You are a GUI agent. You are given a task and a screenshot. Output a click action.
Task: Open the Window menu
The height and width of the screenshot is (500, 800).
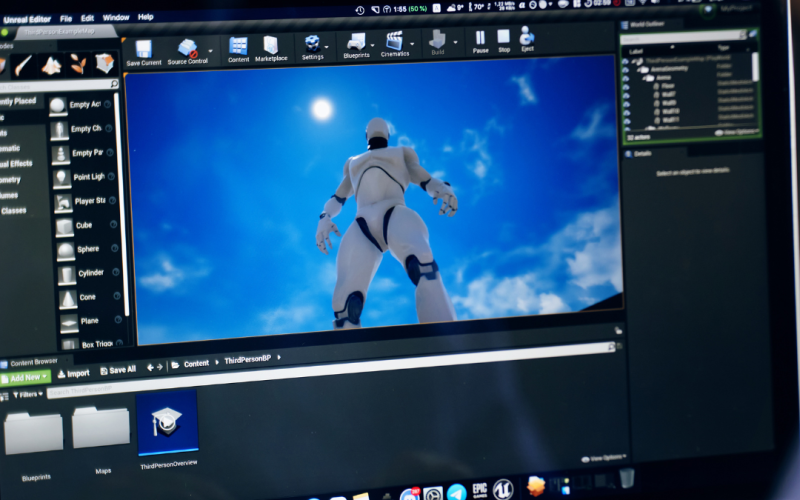116,17
